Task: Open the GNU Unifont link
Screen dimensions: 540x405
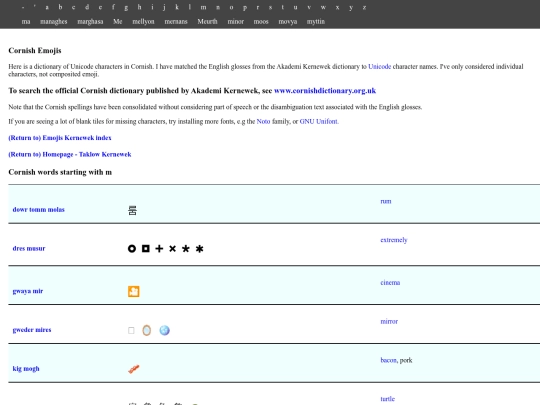Action: (319, 121)
